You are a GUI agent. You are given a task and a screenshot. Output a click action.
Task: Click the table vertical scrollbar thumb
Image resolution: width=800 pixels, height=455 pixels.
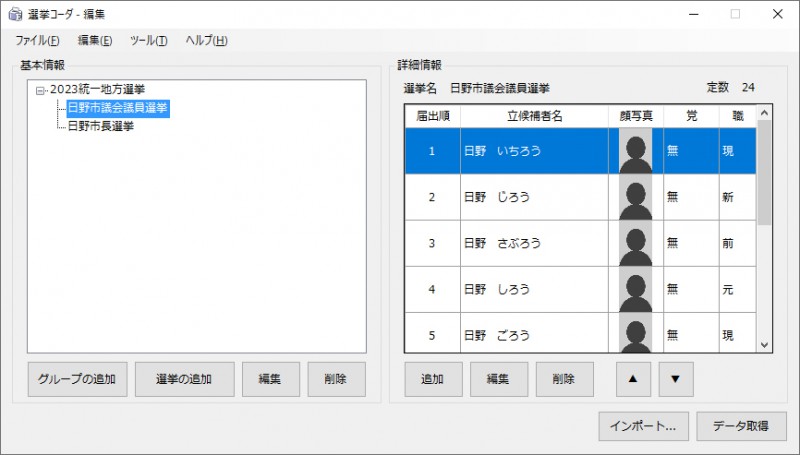[764, 172]
